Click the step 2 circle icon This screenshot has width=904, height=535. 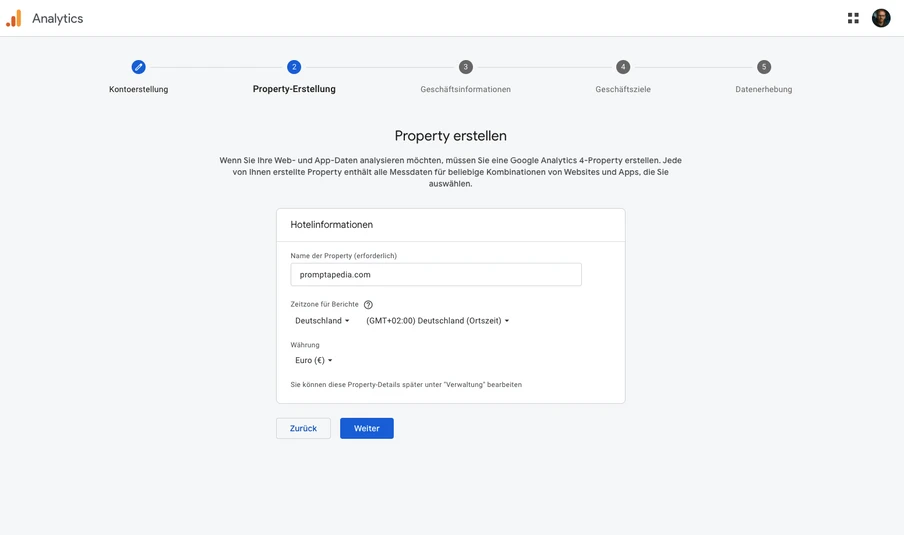[294, 67]
